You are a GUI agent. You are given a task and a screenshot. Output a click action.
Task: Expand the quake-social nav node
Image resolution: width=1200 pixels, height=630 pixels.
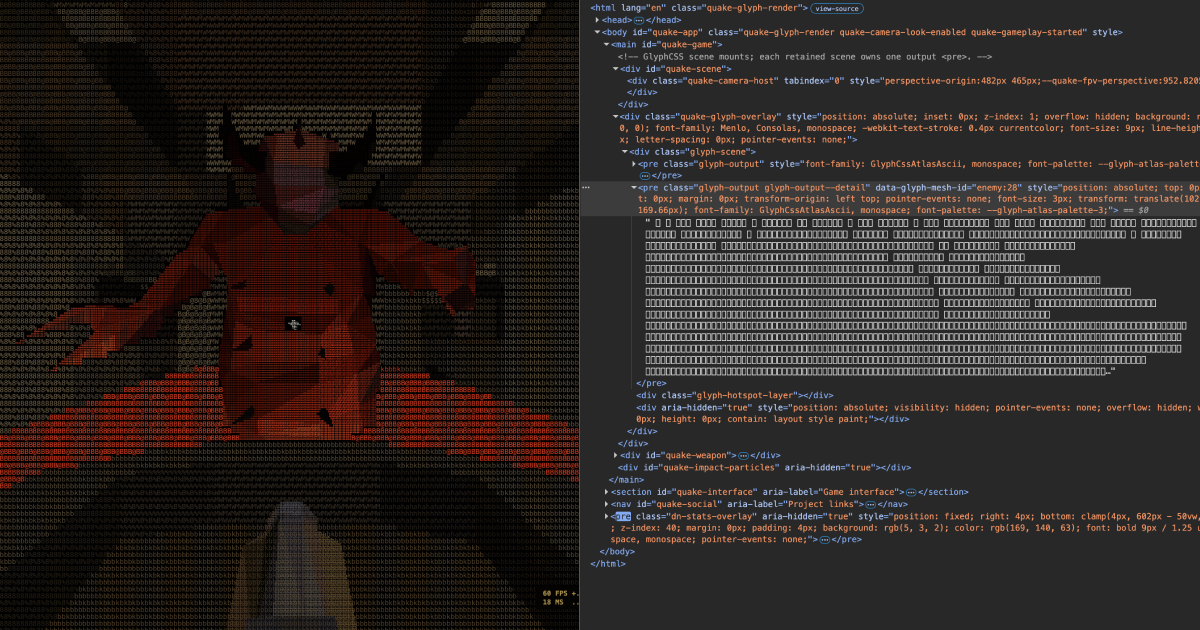(606, 504)
